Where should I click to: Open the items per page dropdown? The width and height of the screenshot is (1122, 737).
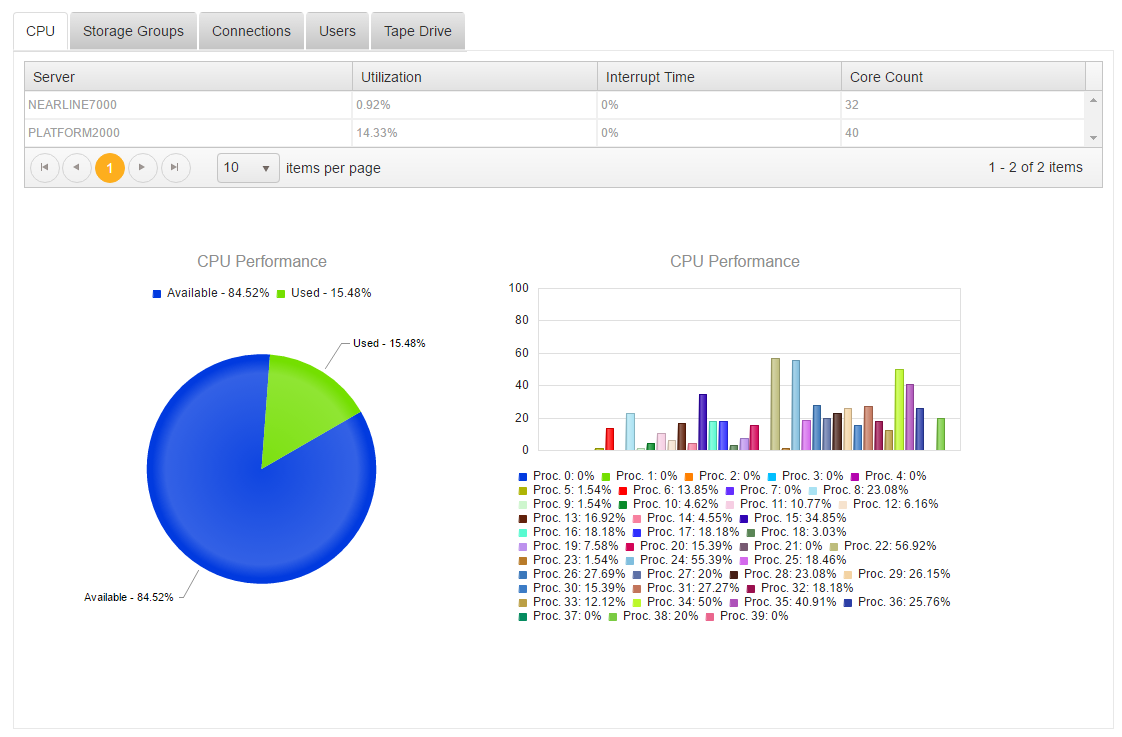248,168
